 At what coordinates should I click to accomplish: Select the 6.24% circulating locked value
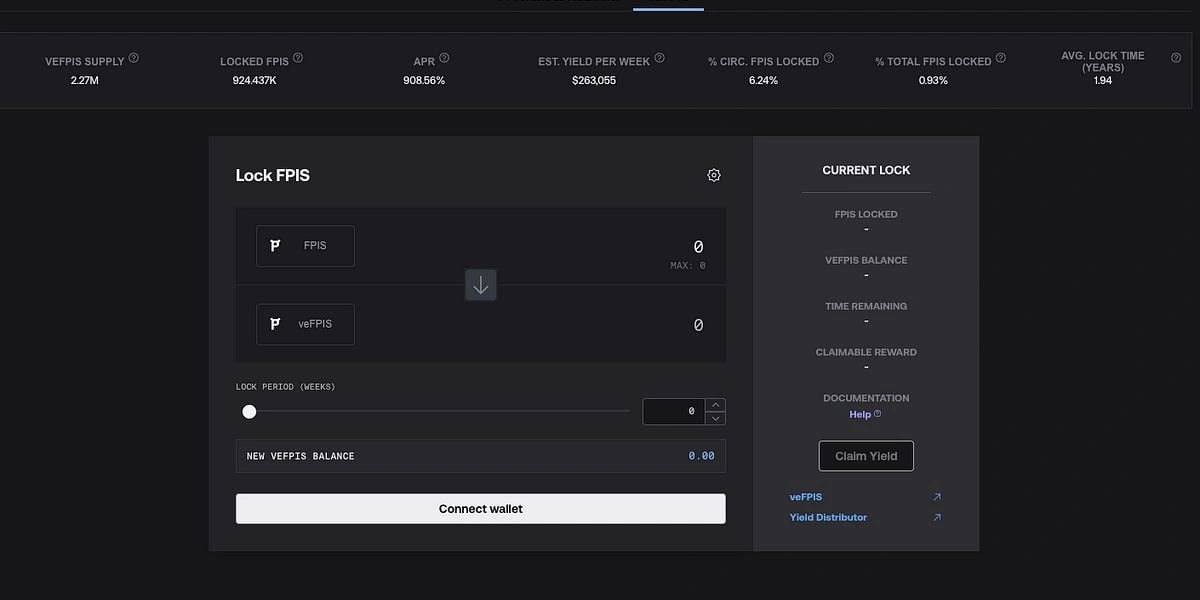pyautogui.click(x=763, y=80)
